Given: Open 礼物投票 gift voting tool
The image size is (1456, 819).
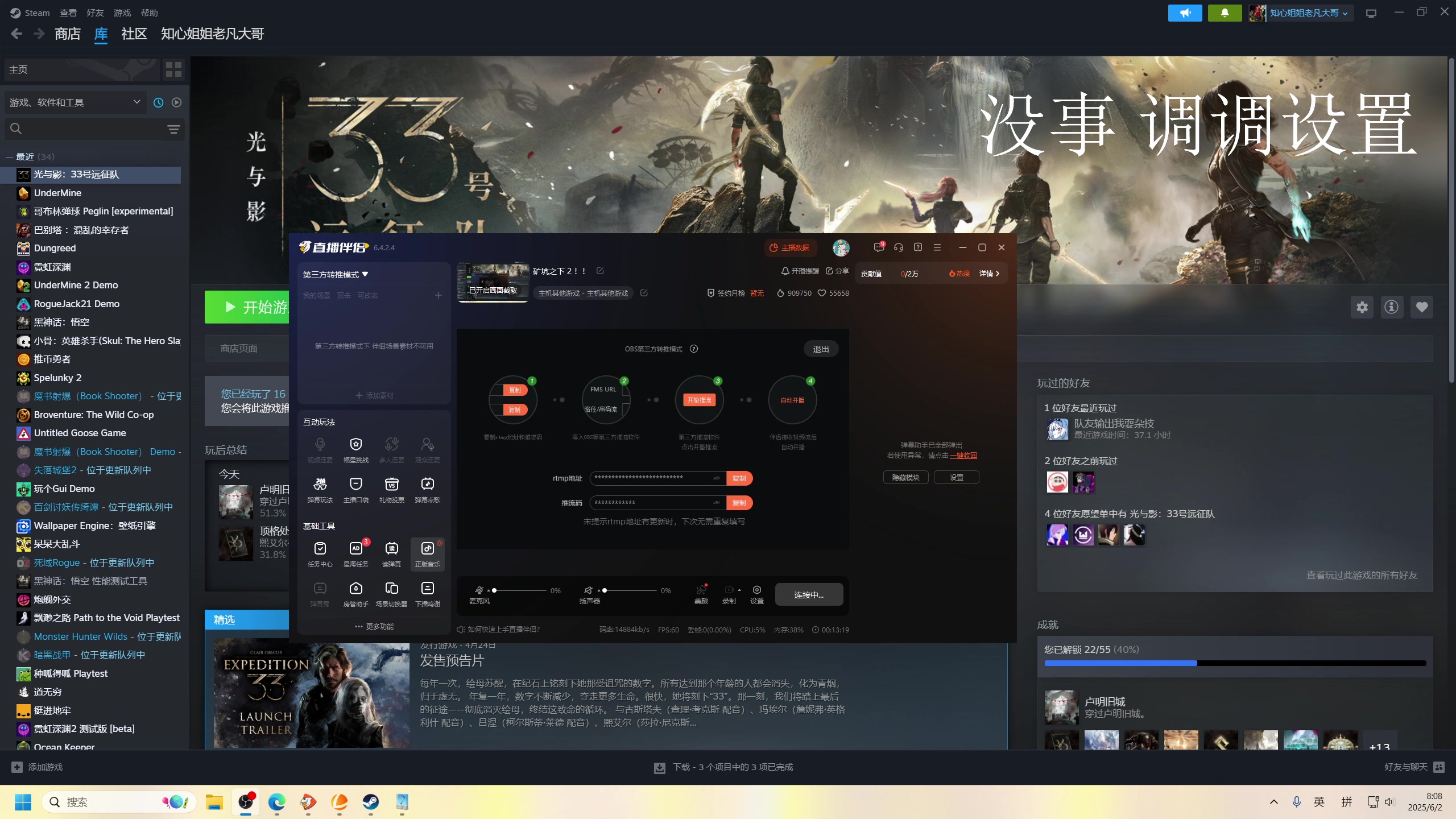Looking at the screenshot, I should pyautogui.click(x=392, y=490).
